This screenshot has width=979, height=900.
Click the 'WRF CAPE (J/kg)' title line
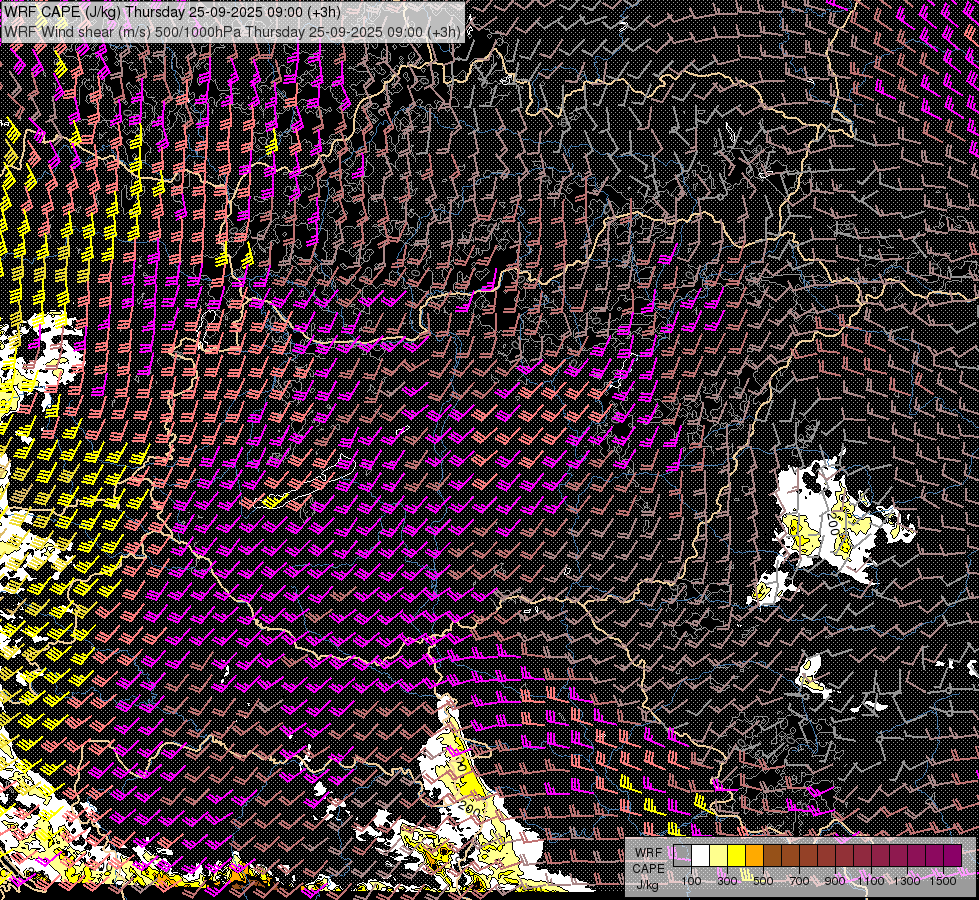[172, 13]
